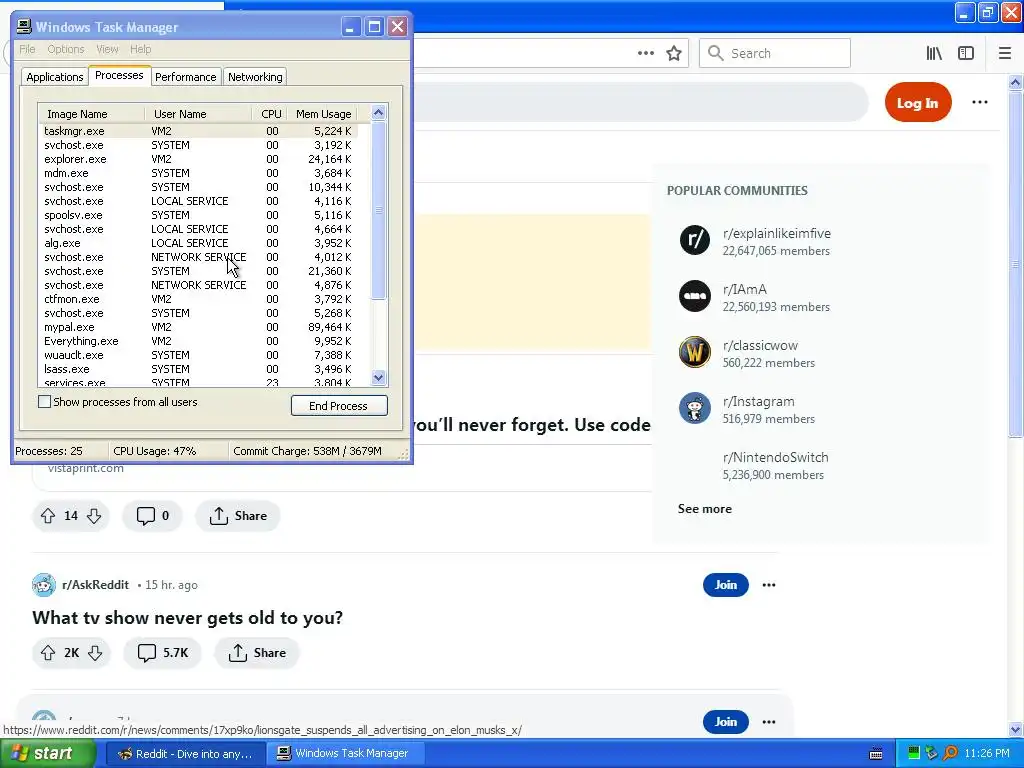Share the 'What tv show' post

click(257, 653)
